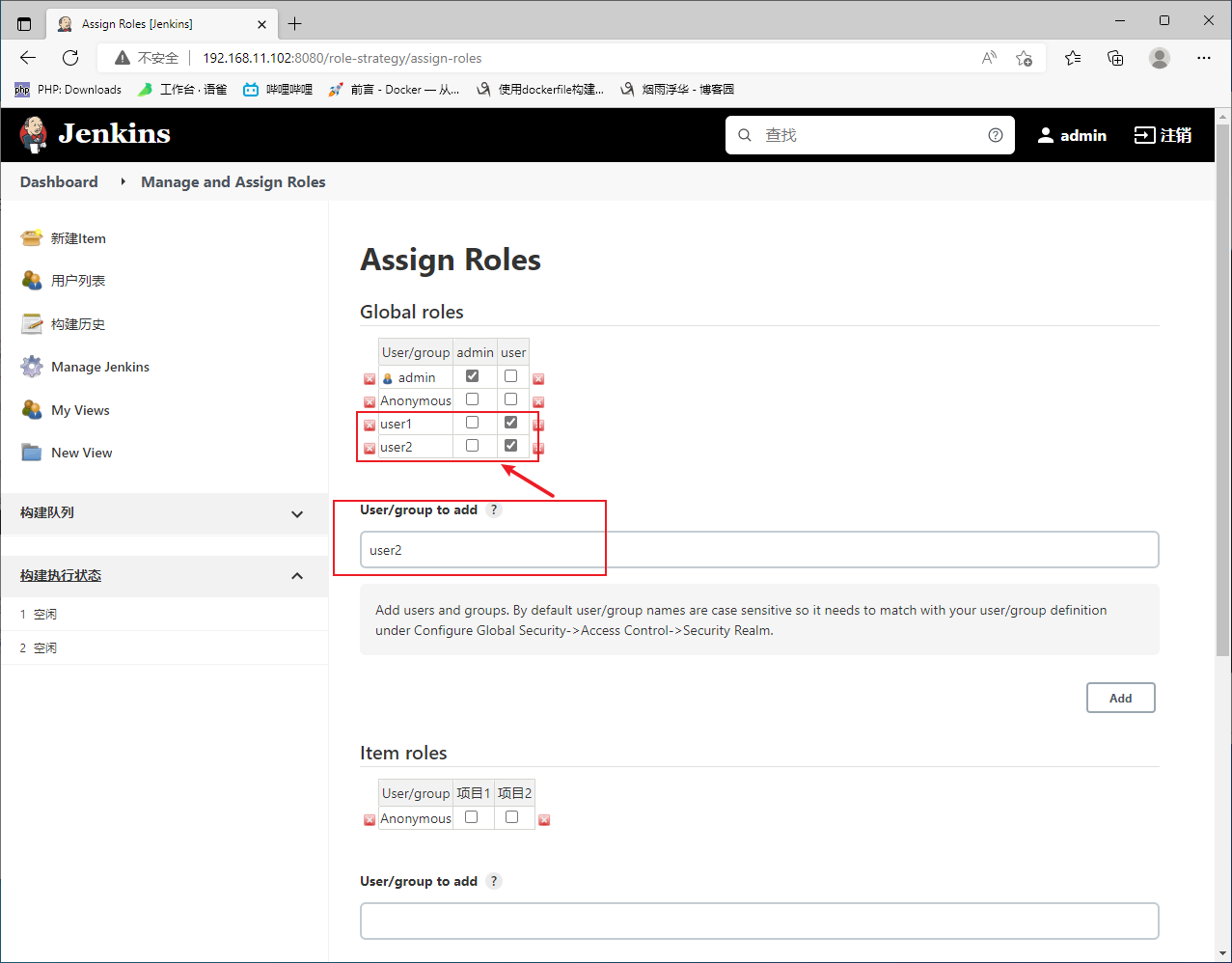Click the Read aloud icon in address bar
Viewport: 1232px width, 963px height.
coord(989,58)
